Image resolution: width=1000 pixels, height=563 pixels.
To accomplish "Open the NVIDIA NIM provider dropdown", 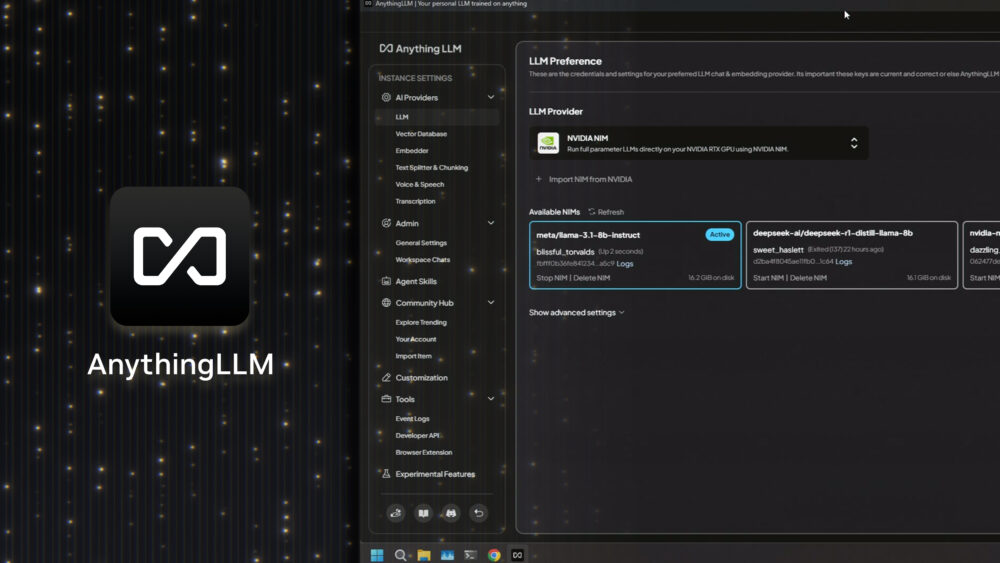I will point(698,143).
